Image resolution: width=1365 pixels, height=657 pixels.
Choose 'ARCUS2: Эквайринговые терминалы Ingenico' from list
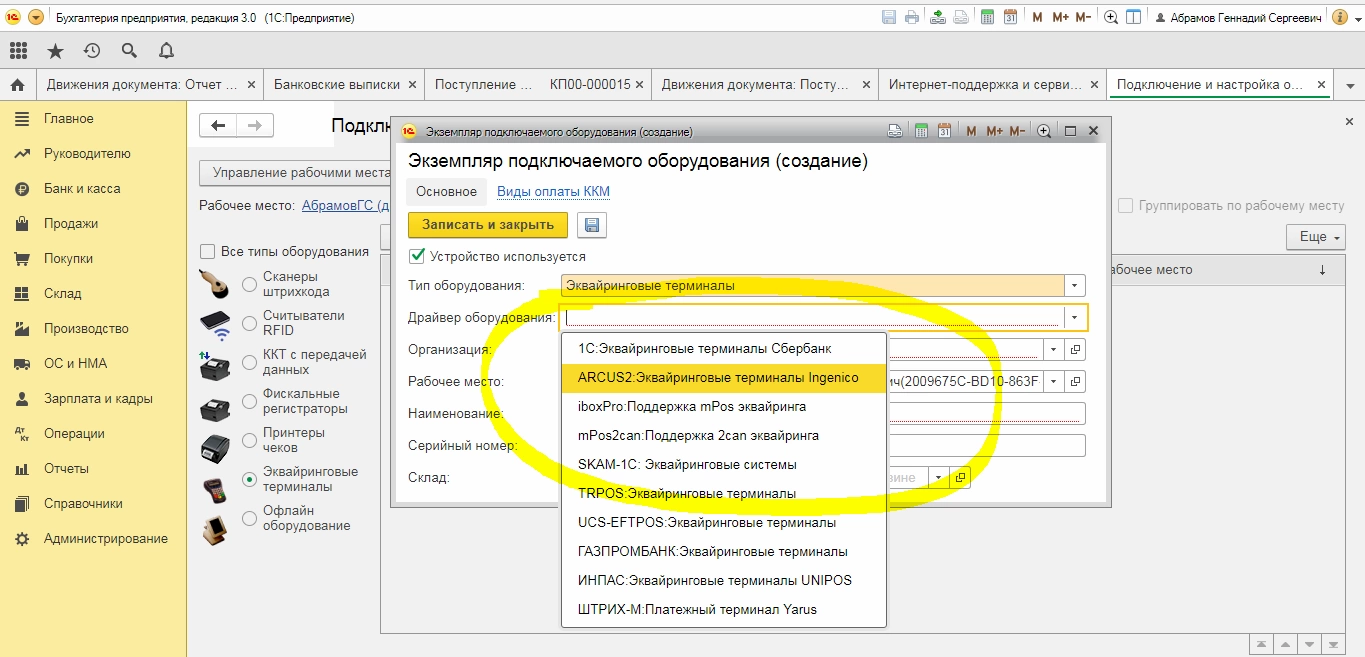(x=717, y=378)
